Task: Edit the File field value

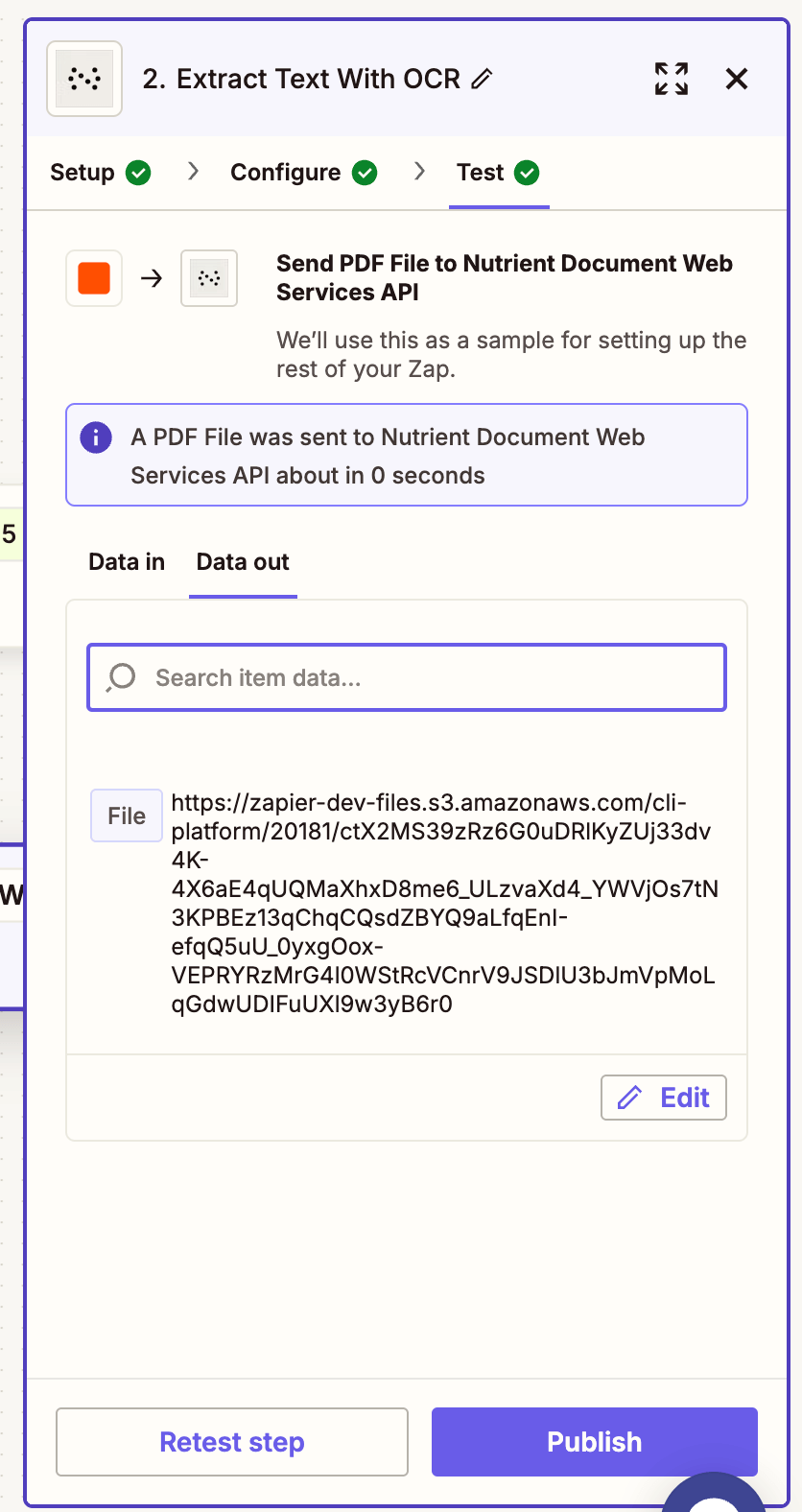Action: pyautogui.click(x=663, y=1097)
